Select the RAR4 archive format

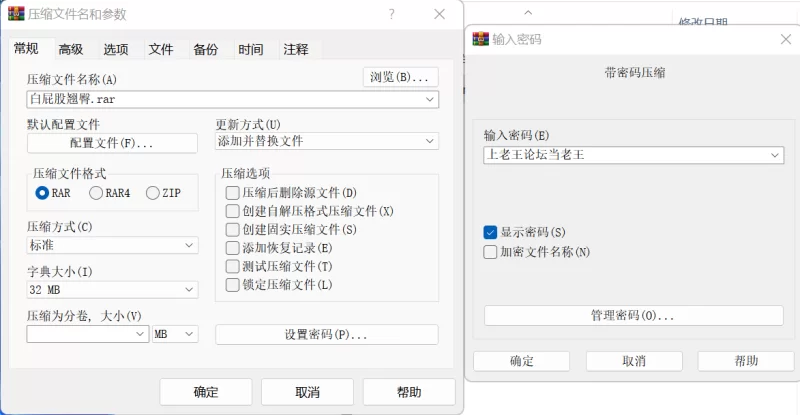point(97,193)
